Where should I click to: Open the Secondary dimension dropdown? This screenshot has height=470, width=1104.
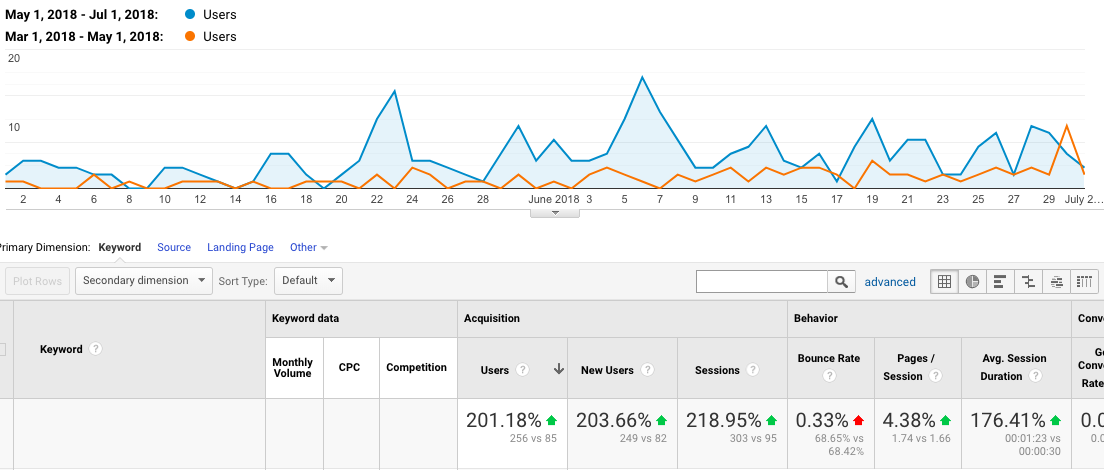pyautogui.click(x=144, y=280)
